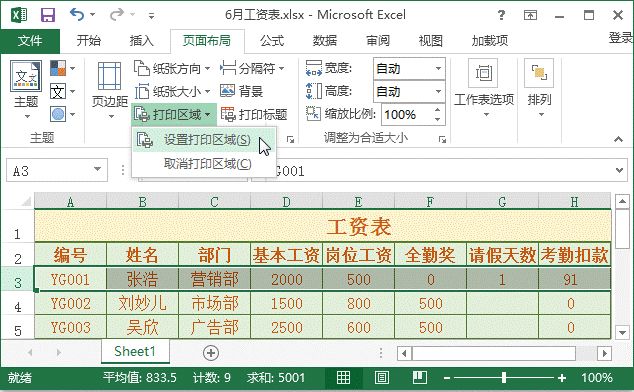Switch to the 公式 tab
Viewport: 634px width, 392px height.
272,40
